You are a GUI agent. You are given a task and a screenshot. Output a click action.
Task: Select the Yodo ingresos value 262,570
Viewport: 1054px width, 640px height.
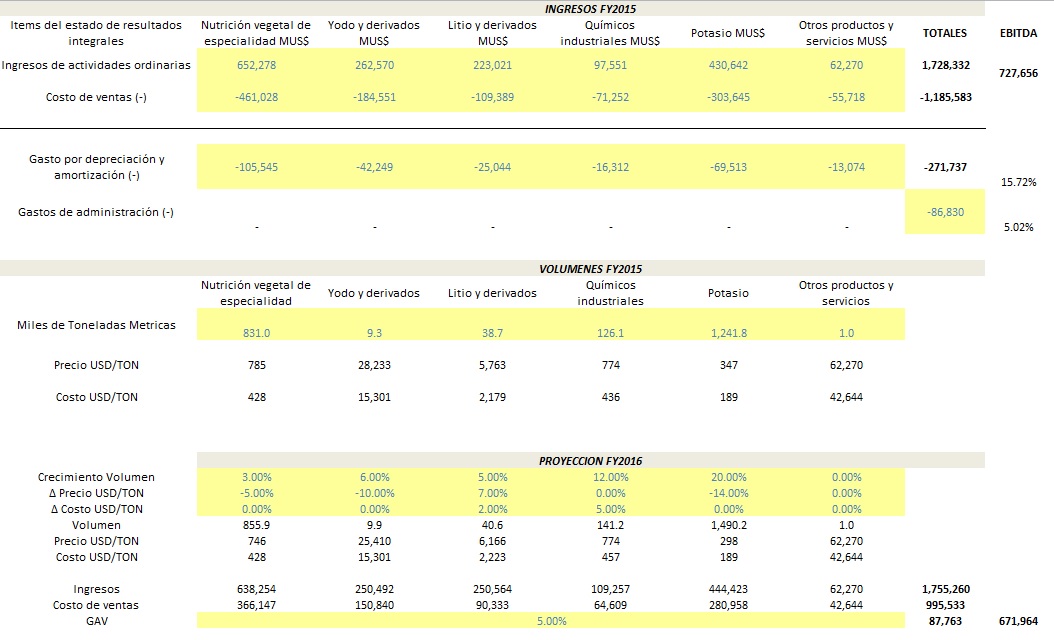374,65
